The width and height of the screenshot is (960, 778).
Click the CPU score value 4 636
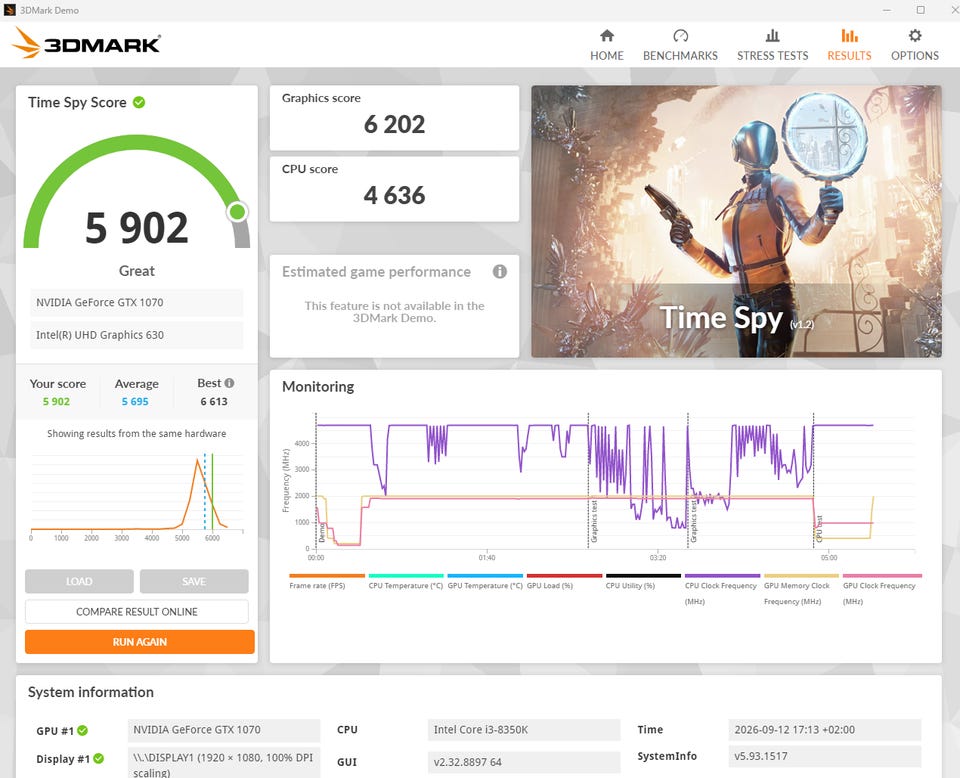click(x=394, y=196)
